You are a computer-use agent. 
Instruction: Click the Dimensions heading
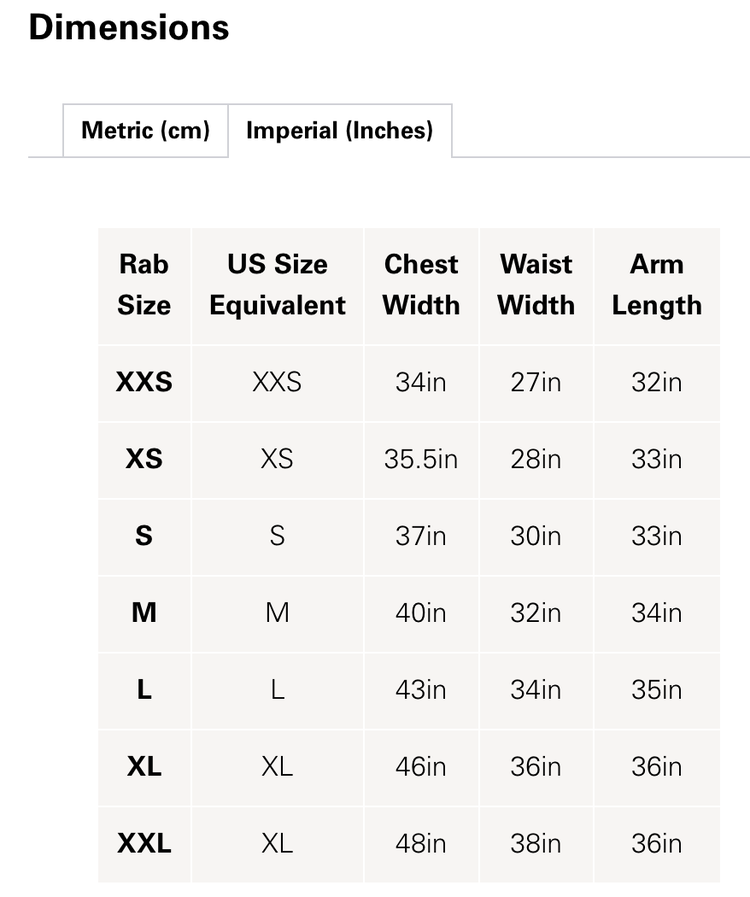(130, 28)
